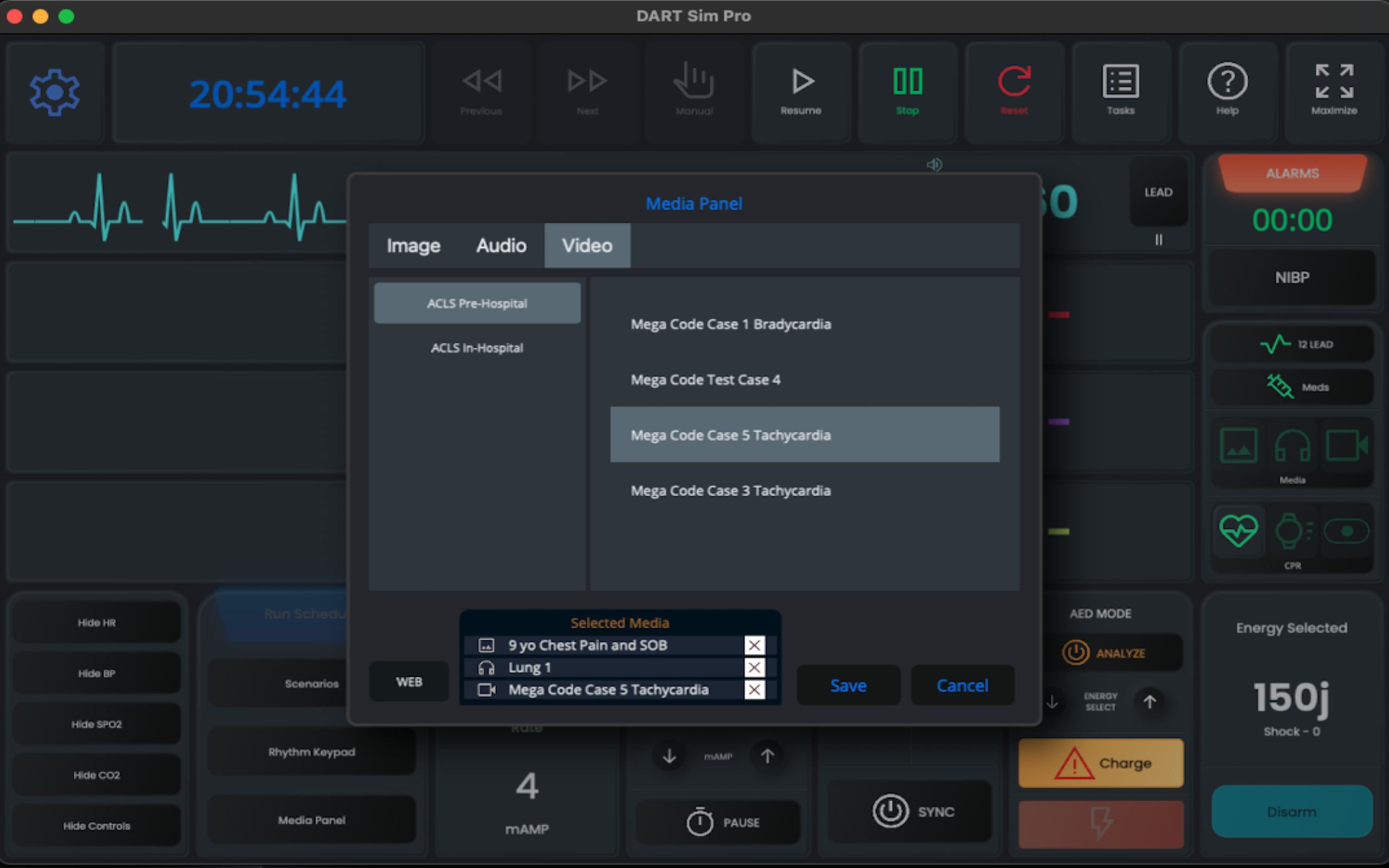Open Media Panel from bottom controls
The height and width of the screenshot is (868, 1389).
coord(311,820)
